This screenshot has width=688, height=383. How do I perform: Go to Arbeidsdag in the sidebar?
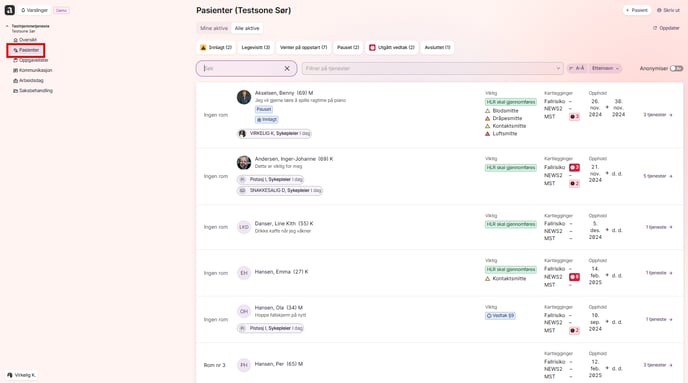click(29, 81)
